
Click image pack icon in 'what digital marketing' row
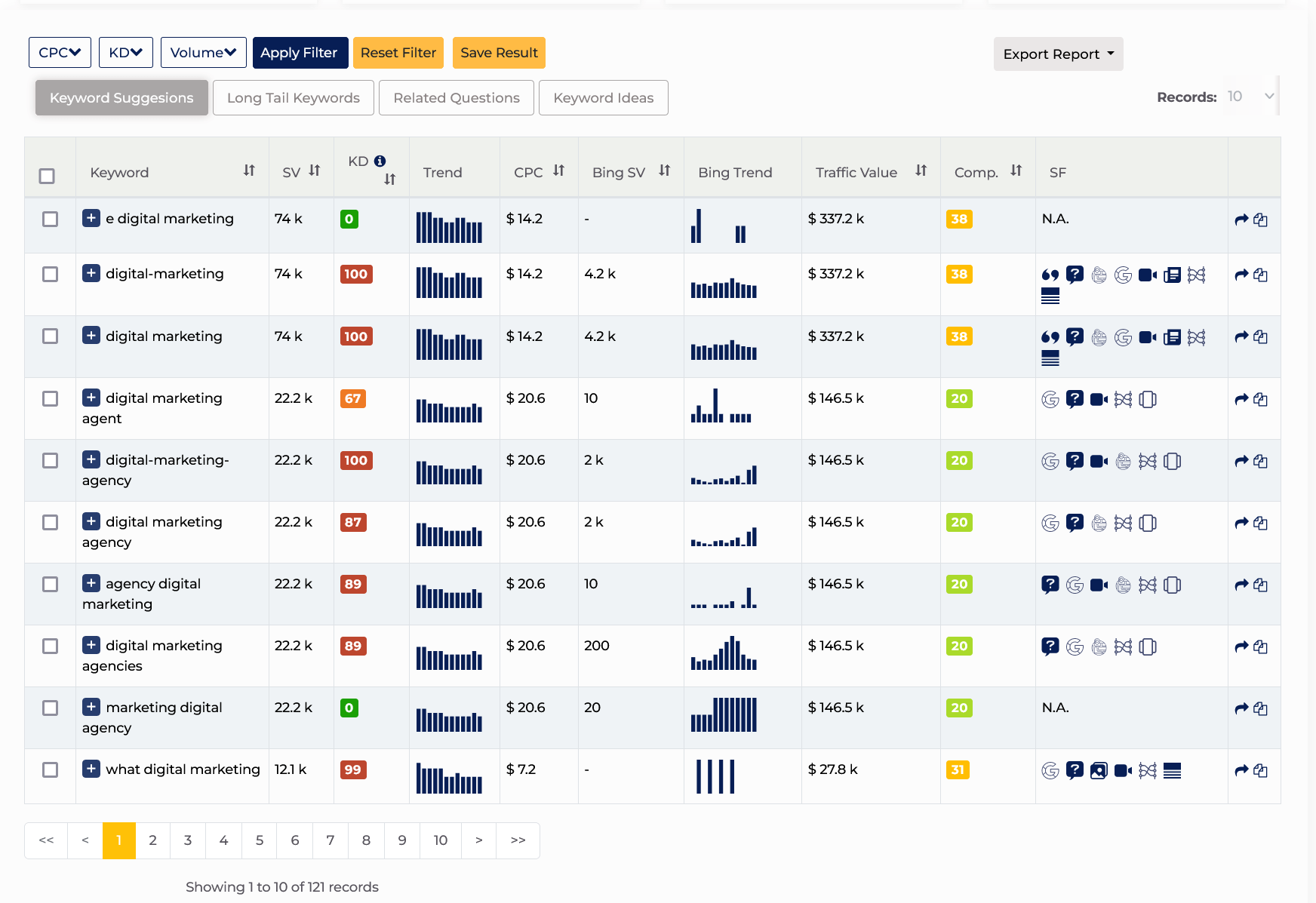pos(1099,770)
